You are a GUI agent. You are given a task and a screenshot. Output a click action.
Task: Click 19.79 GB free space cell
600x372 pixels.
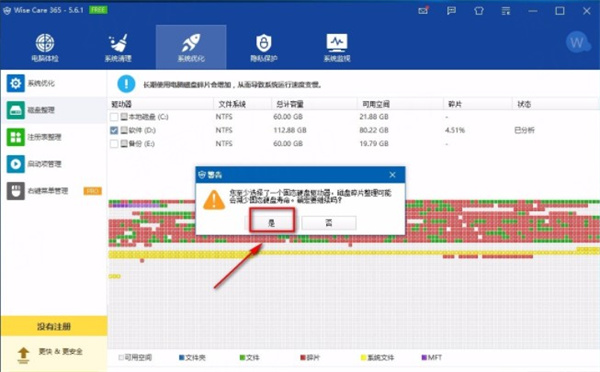point(374,144)
